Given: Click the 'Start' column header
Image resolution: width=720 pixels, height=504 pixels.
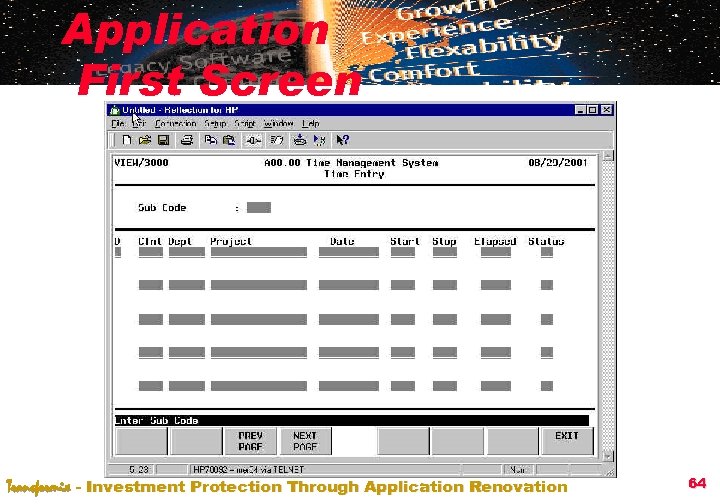Looking at the screenshot, I should (405, 241).
